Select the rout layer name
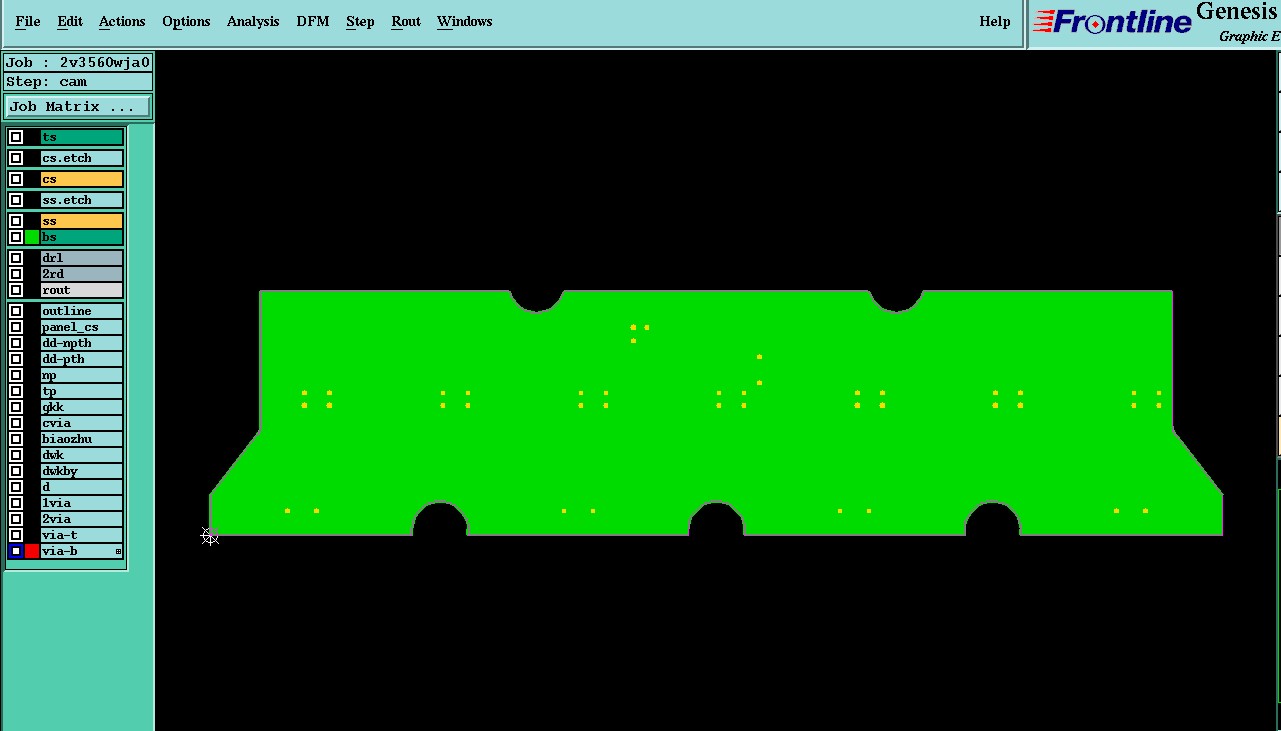1281x731 pixels. point(82,290)
